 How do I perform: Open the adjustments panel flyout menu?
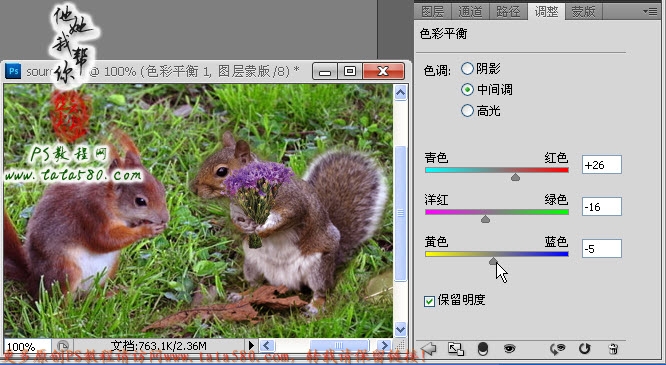[x=650, y=12]
